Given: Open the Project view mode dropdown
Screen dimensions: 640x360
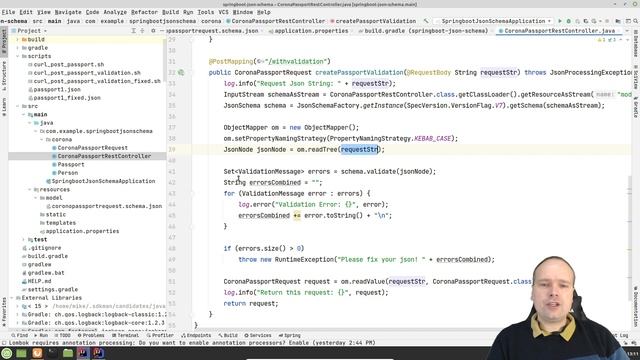Looking at the screenshot, I should coord(31,31).
